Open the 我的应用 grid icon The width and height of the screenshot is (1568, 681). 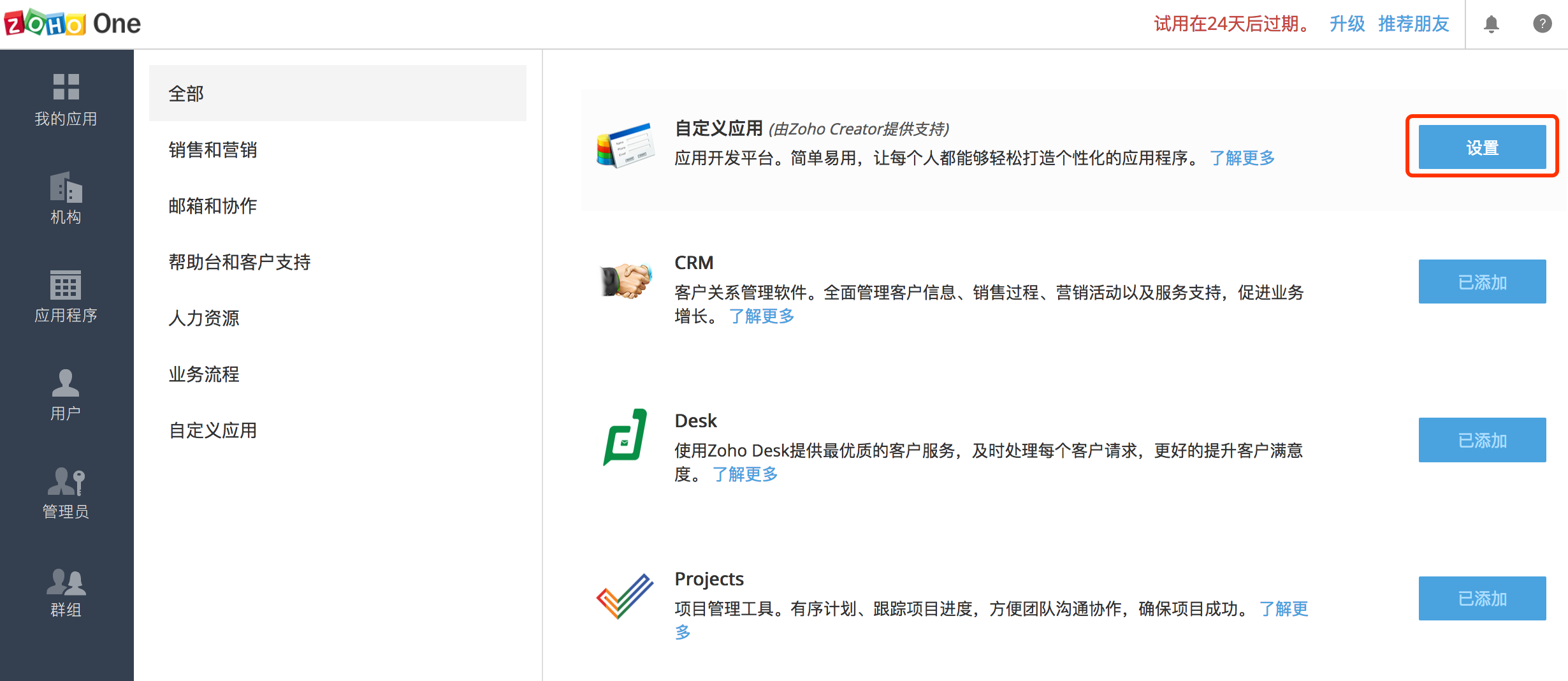click(x=66, y=87)
